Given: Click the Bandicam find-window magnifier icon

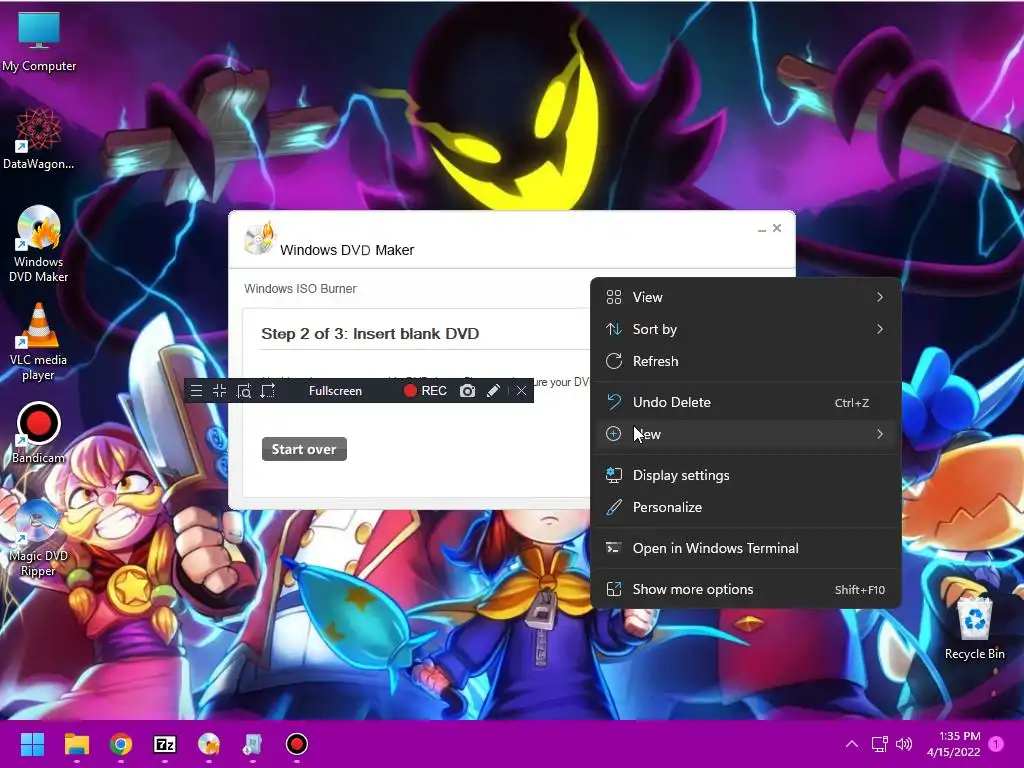Looking at the screenshot, I should [244, 391].
